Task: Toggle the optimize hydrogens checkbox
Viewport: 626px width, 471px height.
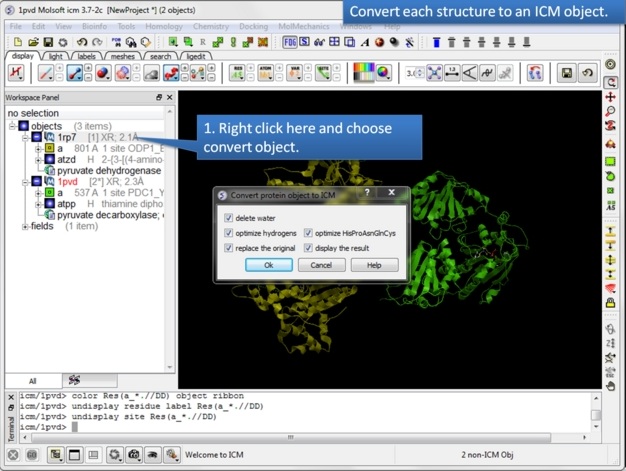Action: tap(230, 233)
